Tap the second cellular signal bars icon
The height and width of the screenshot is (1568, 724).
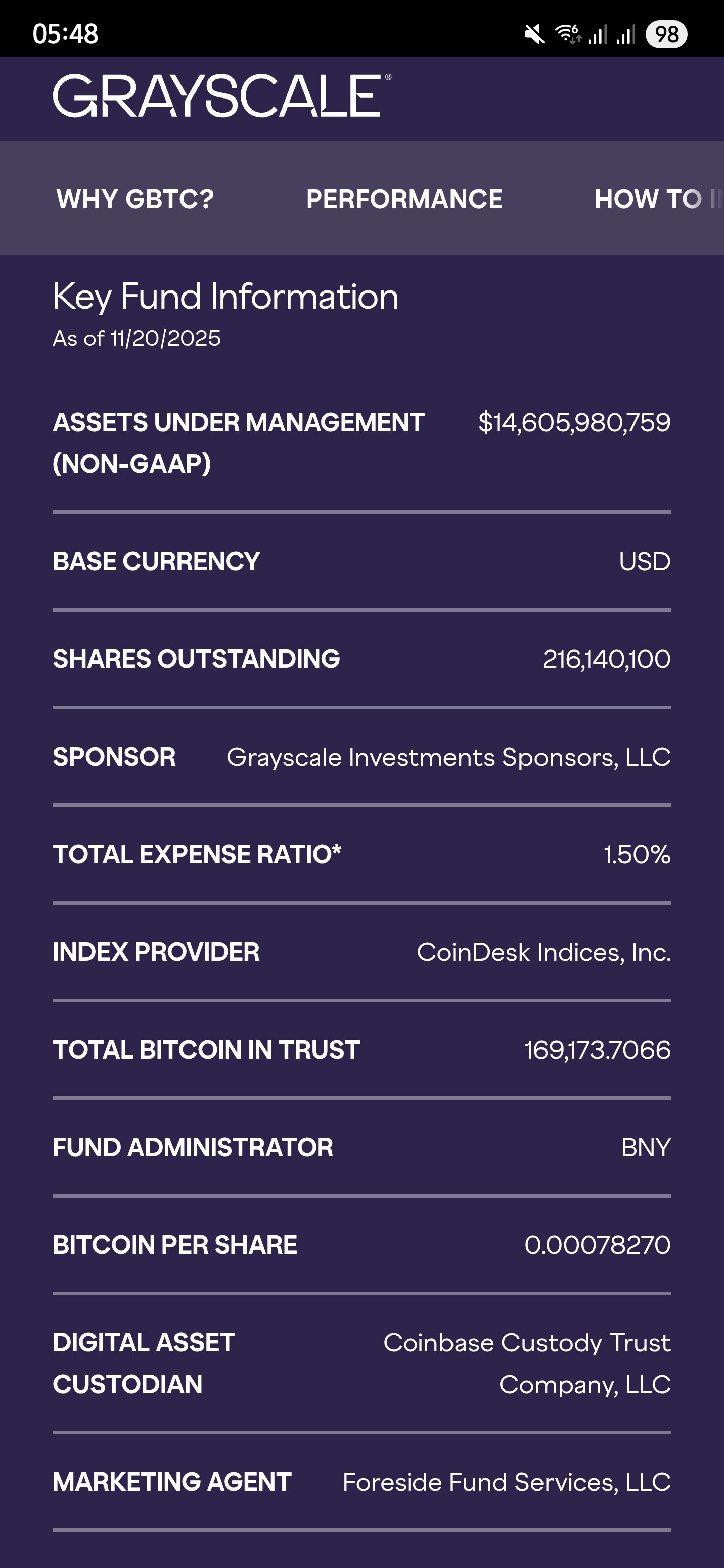(x=625, y=34)
